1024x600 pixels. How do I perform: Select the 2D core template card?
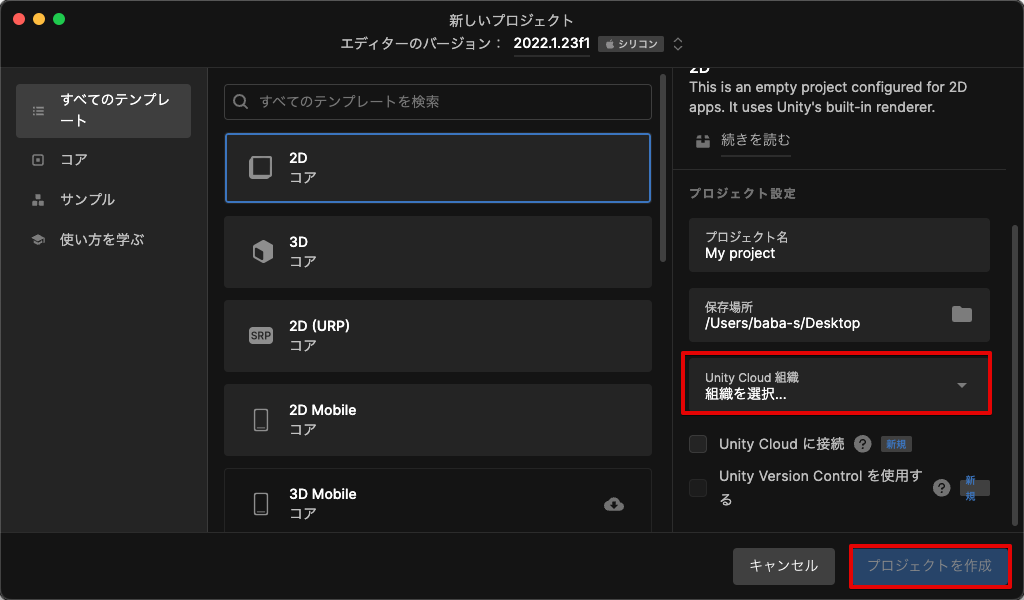point(438,168)
